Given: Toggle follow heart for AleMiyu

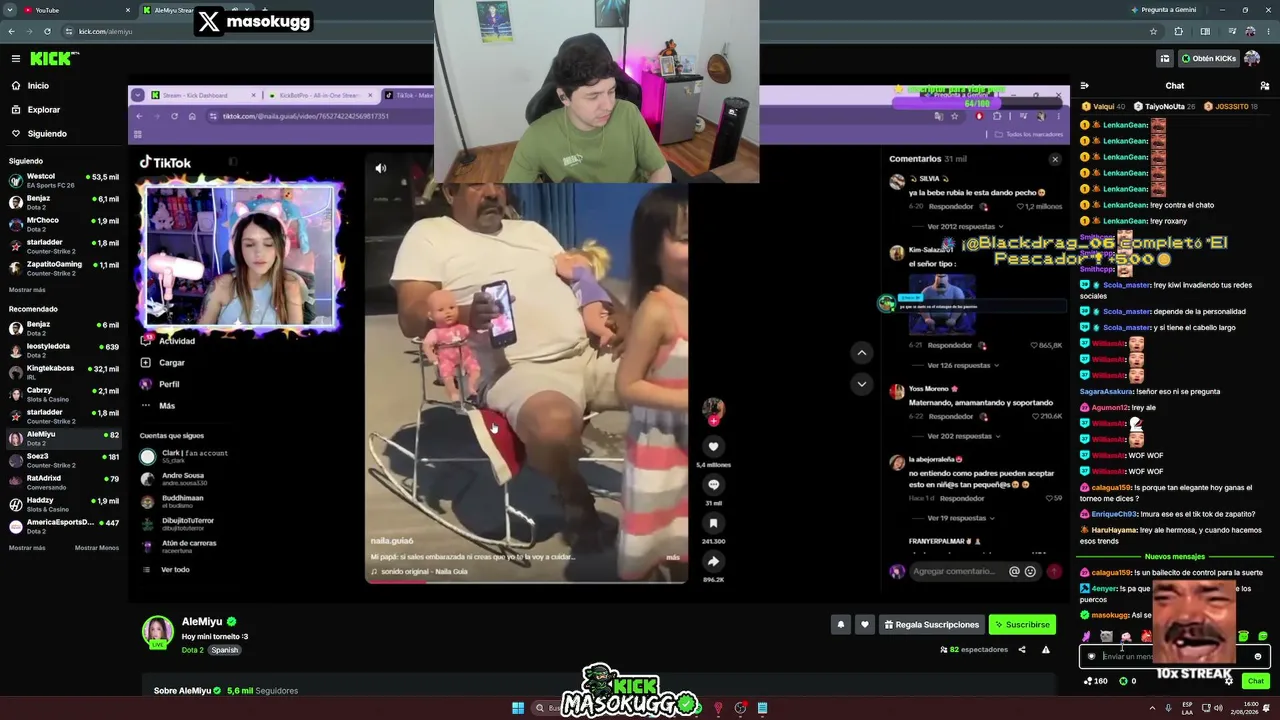Looking at the screenshot, I should [x=865, y=625].
